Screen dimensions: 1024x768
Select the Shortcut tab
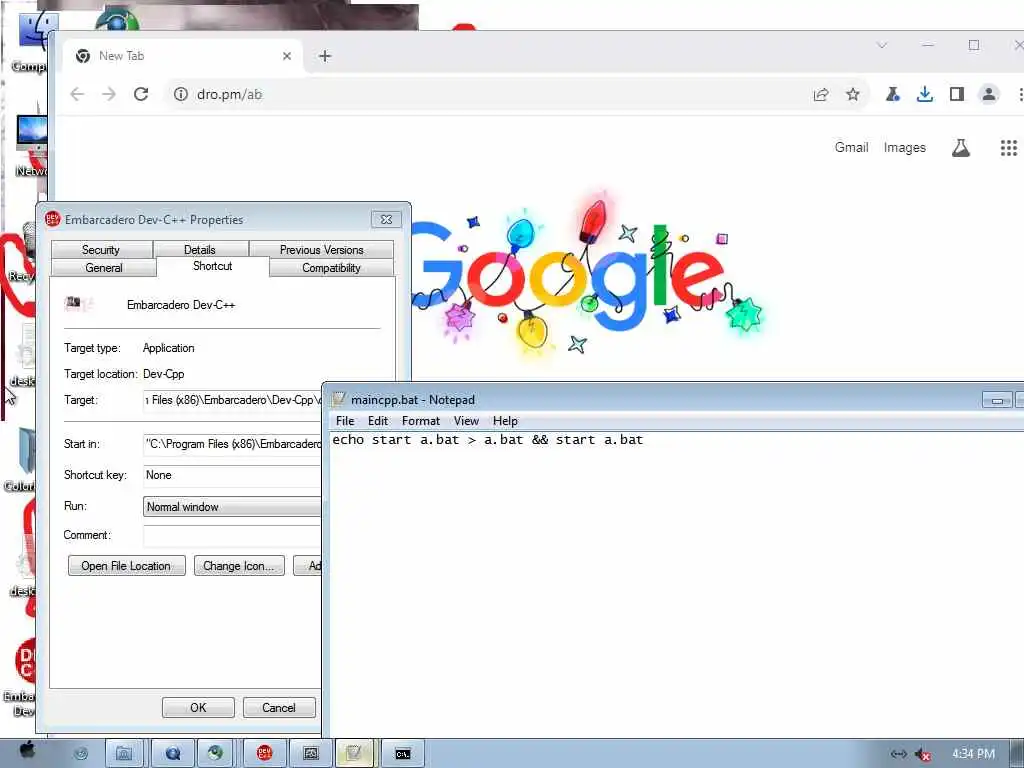point(213,266)
